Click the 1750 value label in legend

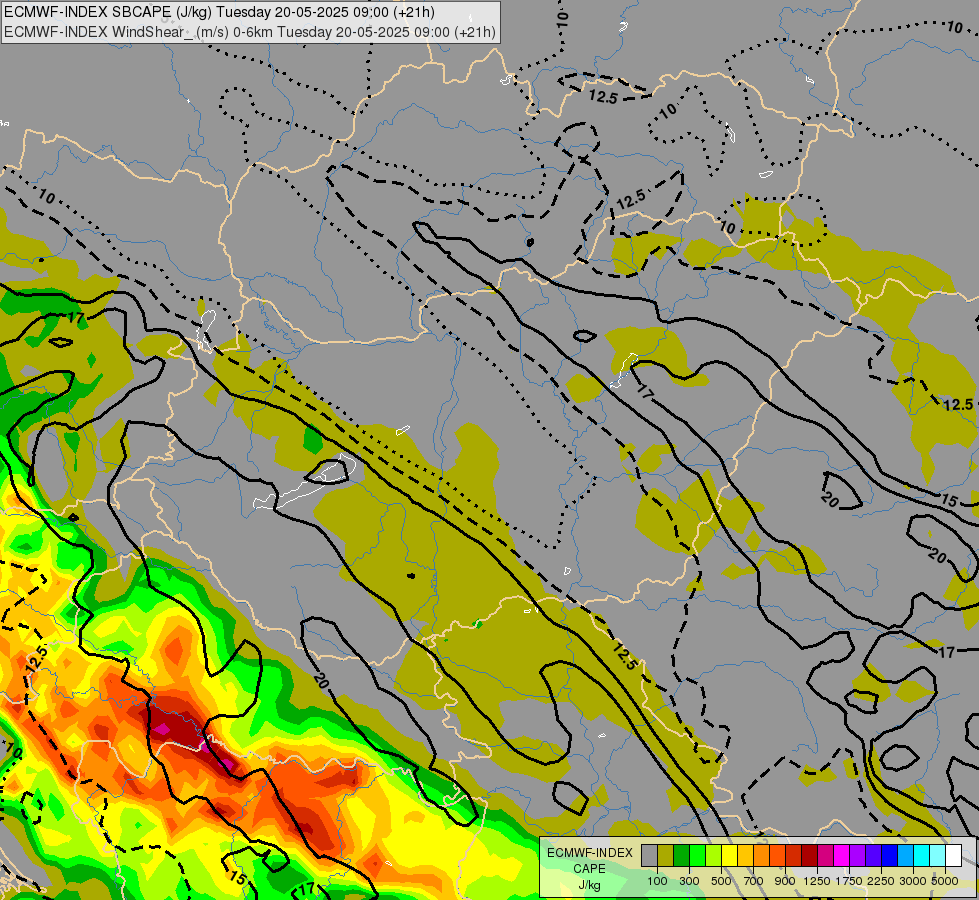849,881
